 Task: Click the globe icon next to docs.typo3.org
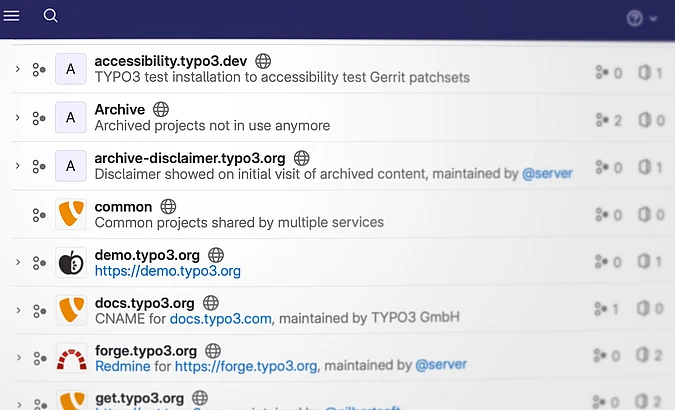211,303
